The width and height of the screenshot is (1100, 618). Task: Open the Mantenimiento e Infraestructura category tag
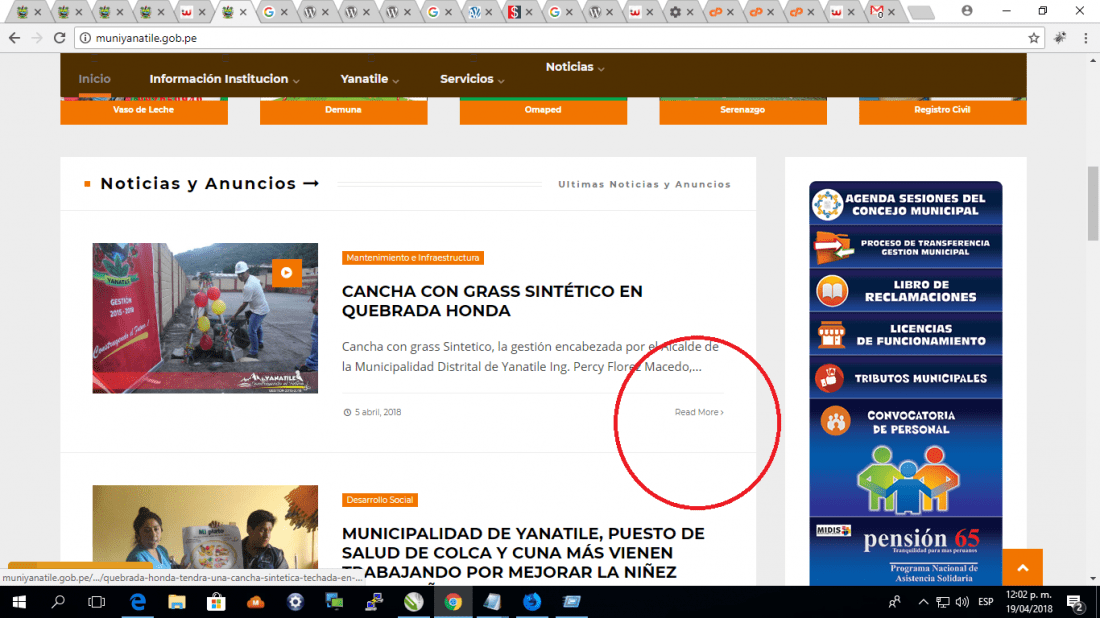coord(412,258)
